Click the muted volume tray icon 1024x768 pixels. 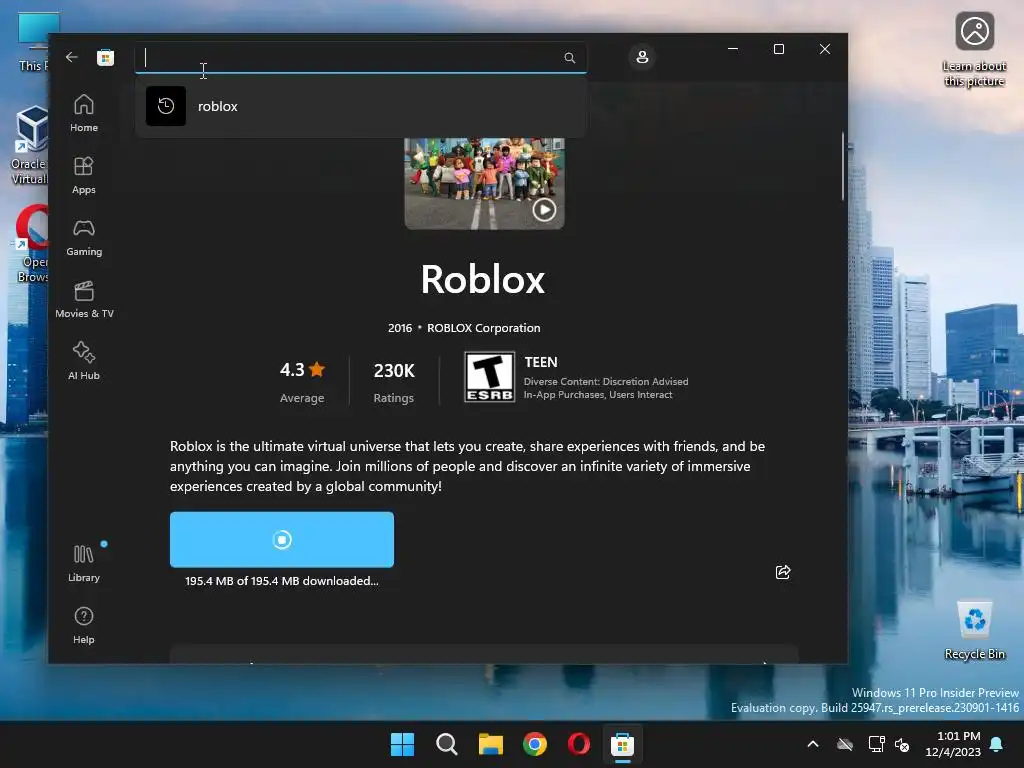pyautogui.click(x=902, y=744)
